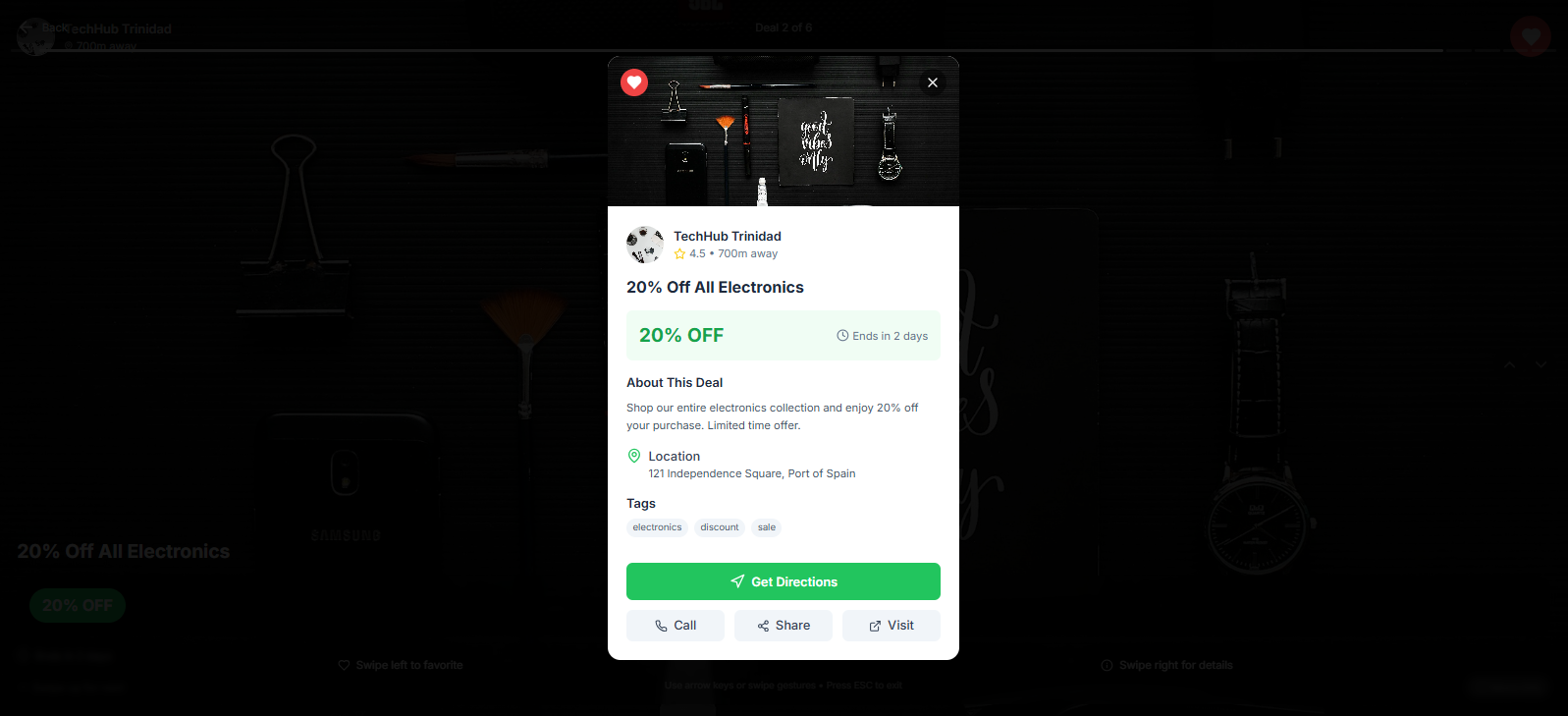Click the clock icon beside Ends in 2 days

coord(842,336)
